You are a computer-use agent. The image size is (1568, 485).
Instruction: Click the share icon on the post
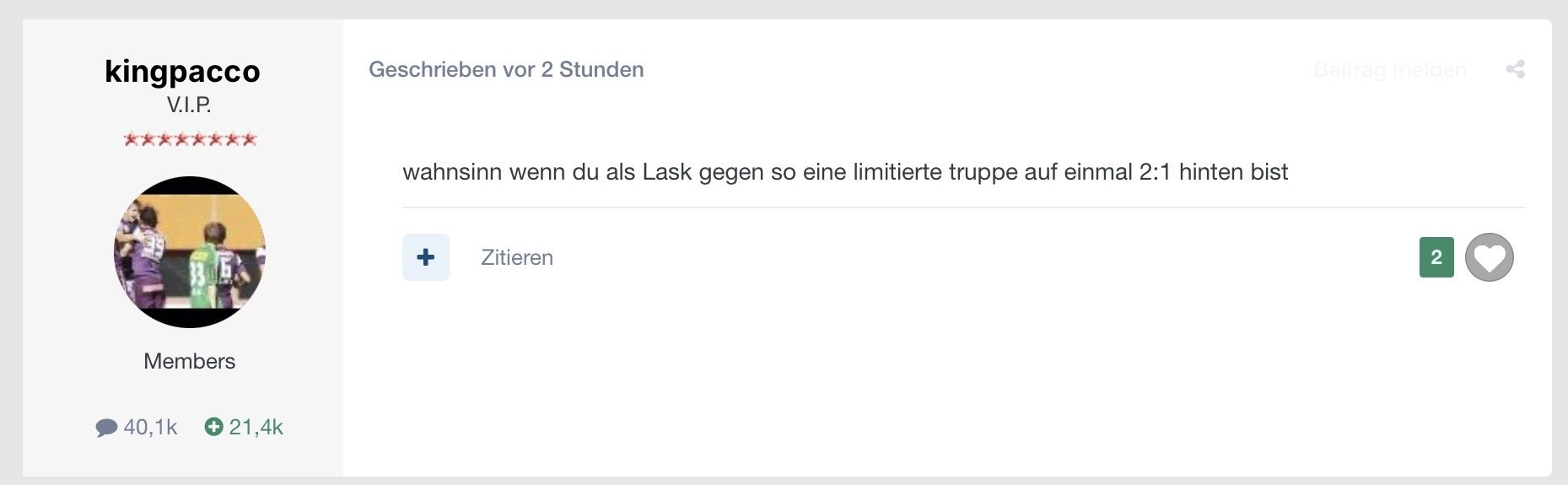pyautogui.click(x=1515, y=69)
